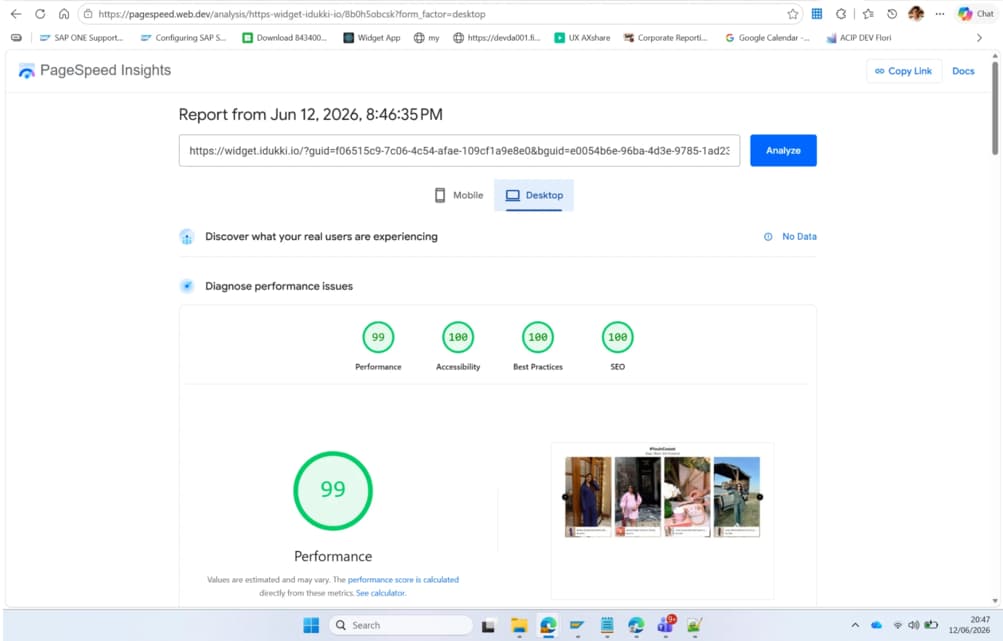
Task: Open the user profile avatar
Action: [x=916, y=13]
